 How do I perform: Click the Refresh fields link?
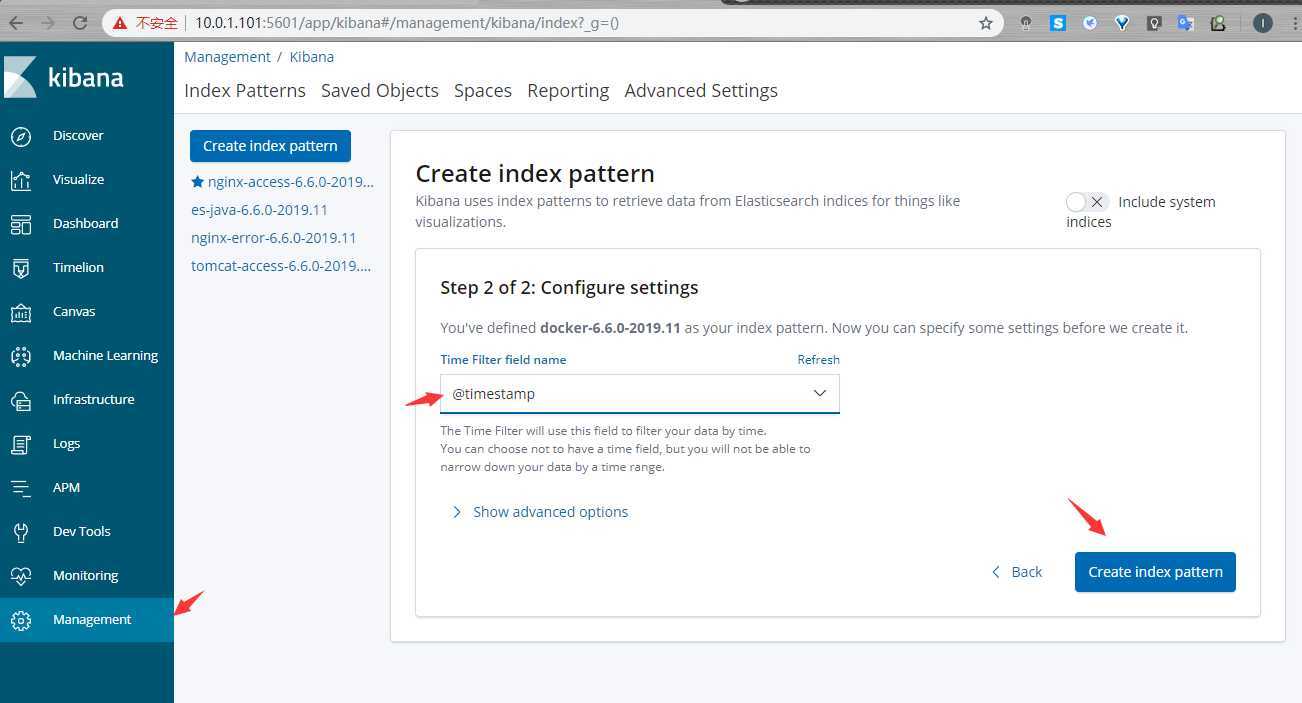click(x=818, y=360)
